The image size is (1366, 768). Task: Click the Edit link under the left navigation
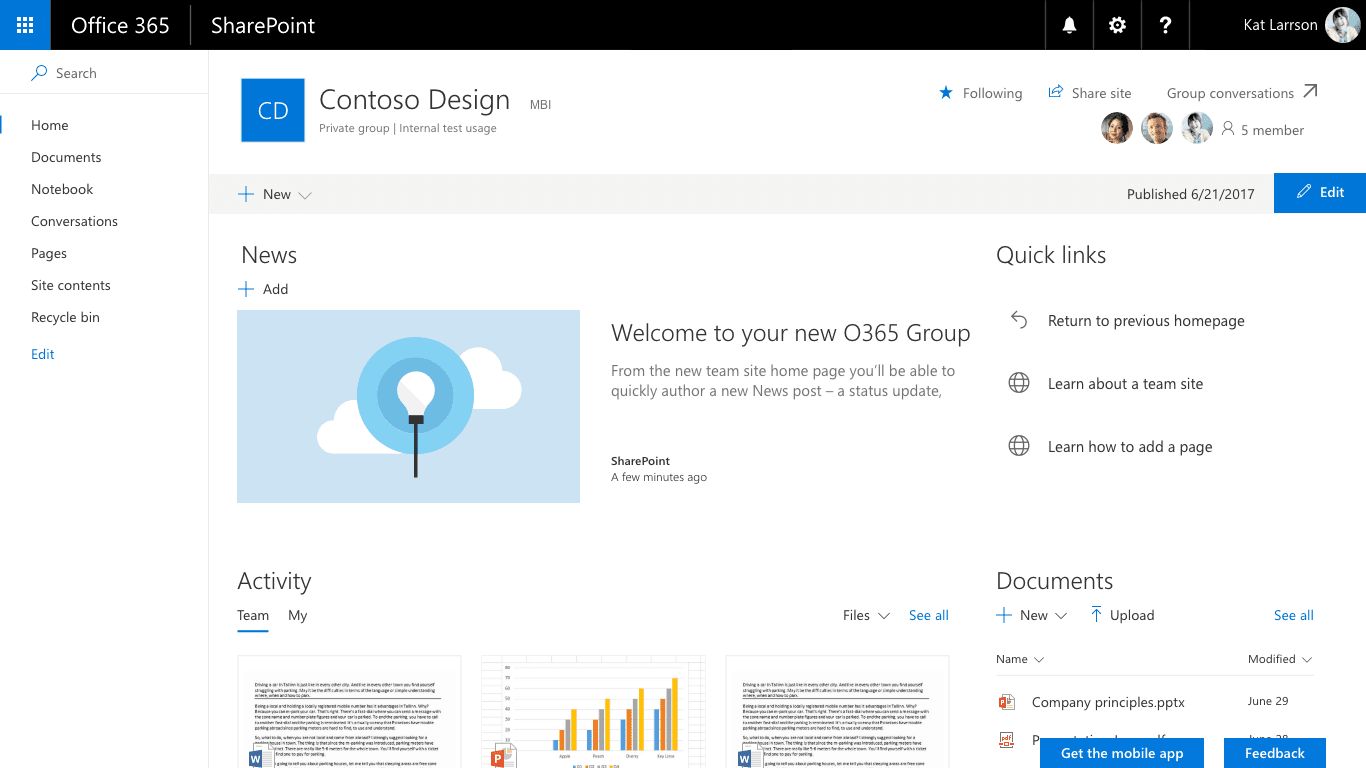coord(43,354)
